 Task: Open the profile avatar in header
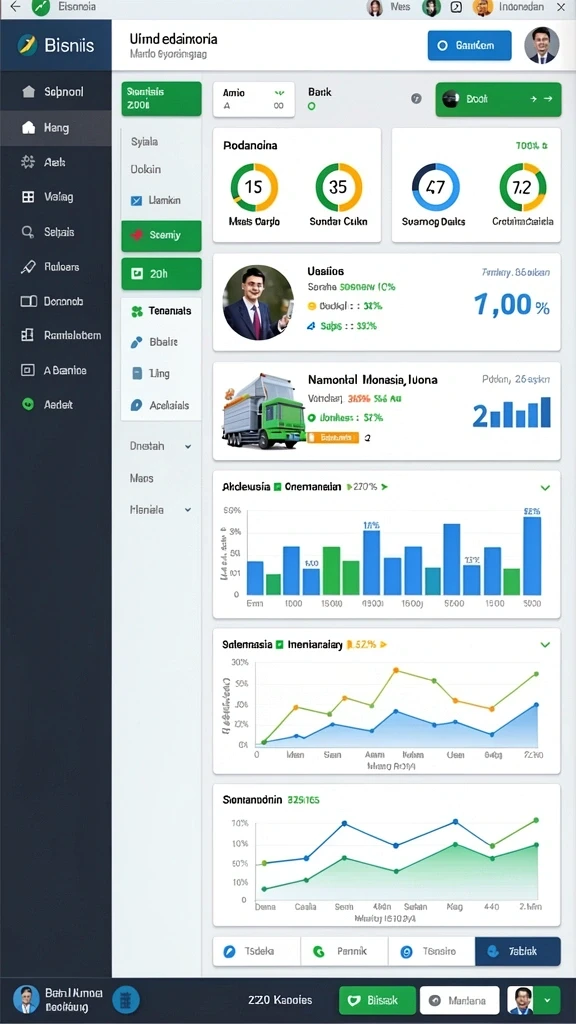point(541,45)
